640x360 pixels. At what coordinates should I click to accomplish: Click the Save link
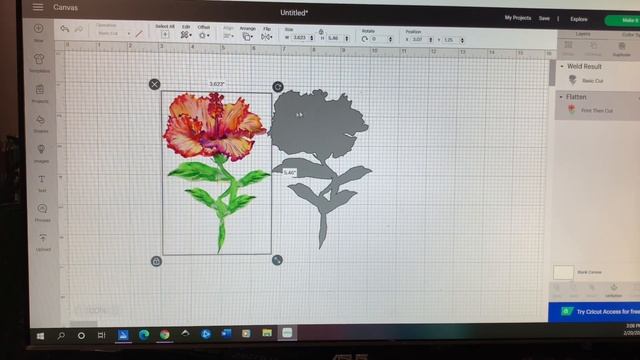click(544, 18)
